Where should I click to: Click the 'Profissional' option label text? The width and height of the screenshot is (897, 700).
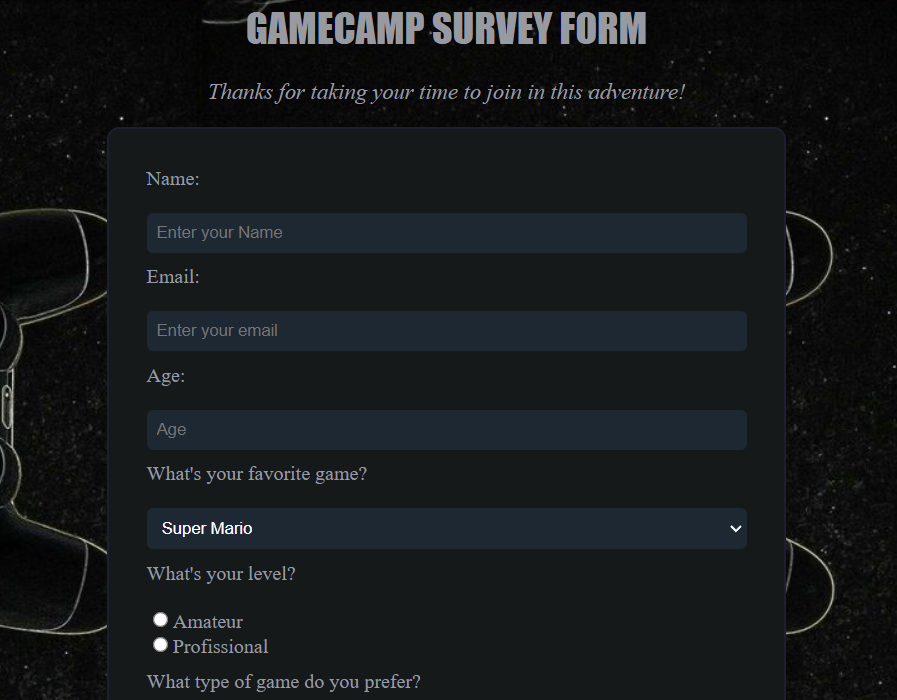220,647
